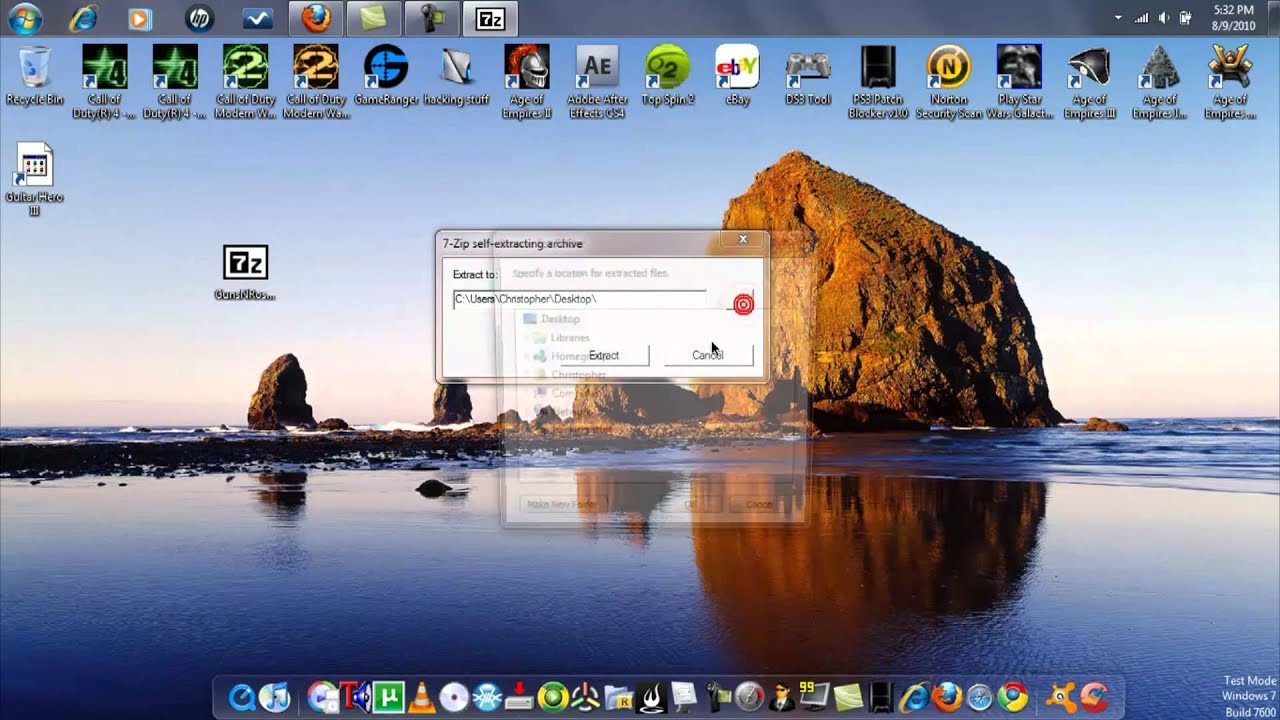Open Internet Explorer from the top taskbar
Image resolution: width=1280 pixels, height=720 pixels.
(83, 18)
